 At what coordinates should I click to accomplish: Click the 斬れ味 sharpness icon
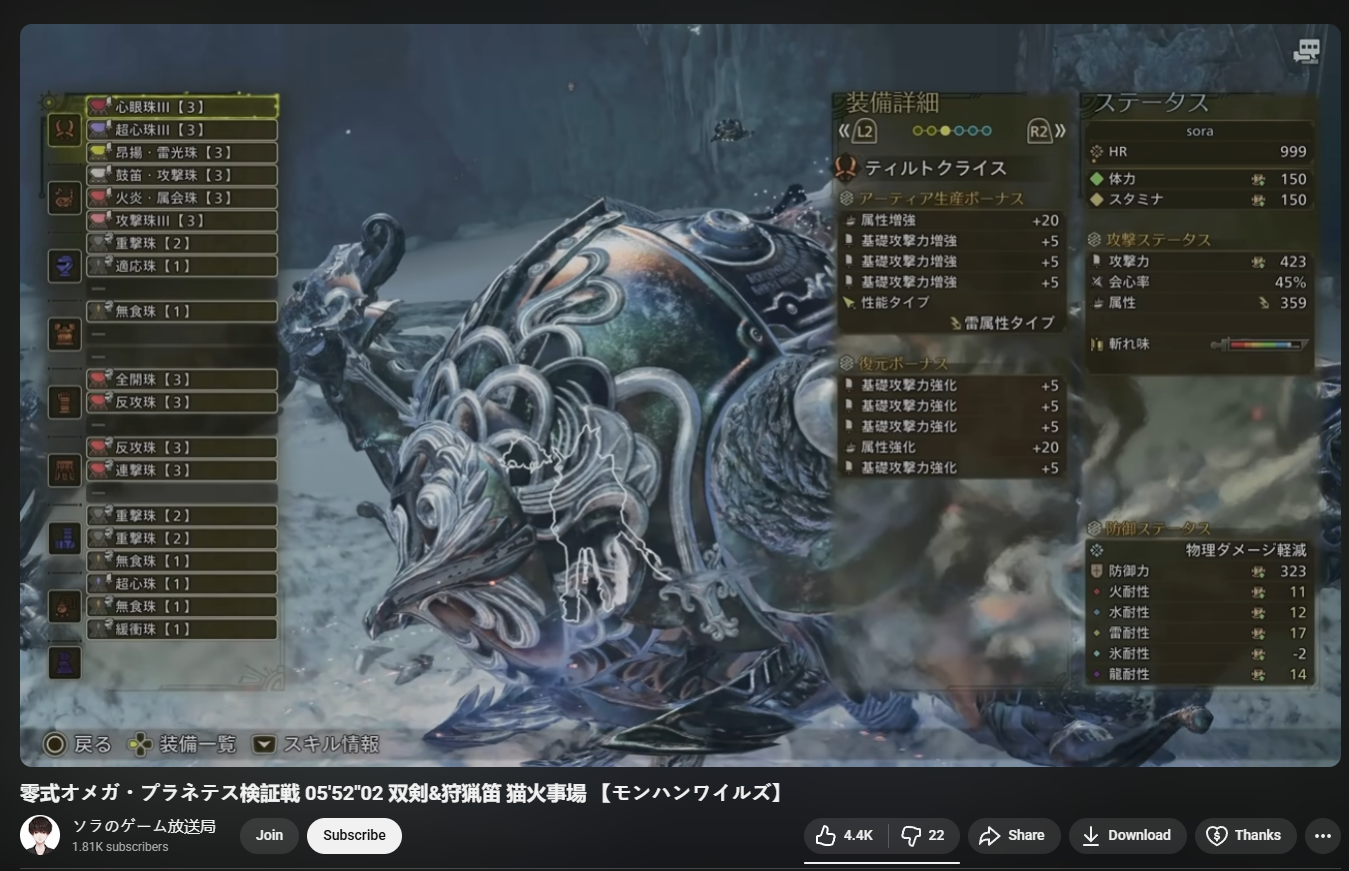pos(1097,344)
